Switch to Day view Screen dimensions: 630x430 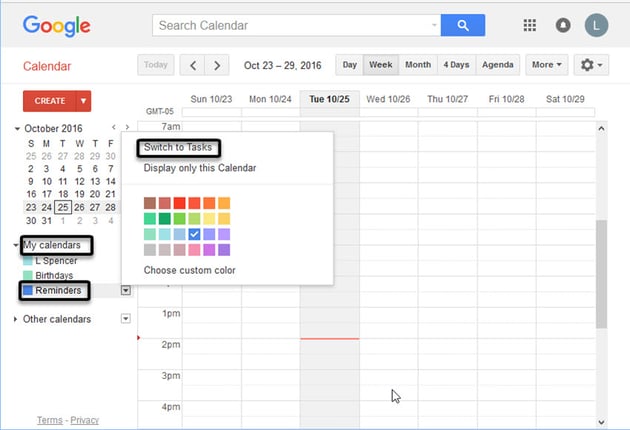click(x=350, y=65)
